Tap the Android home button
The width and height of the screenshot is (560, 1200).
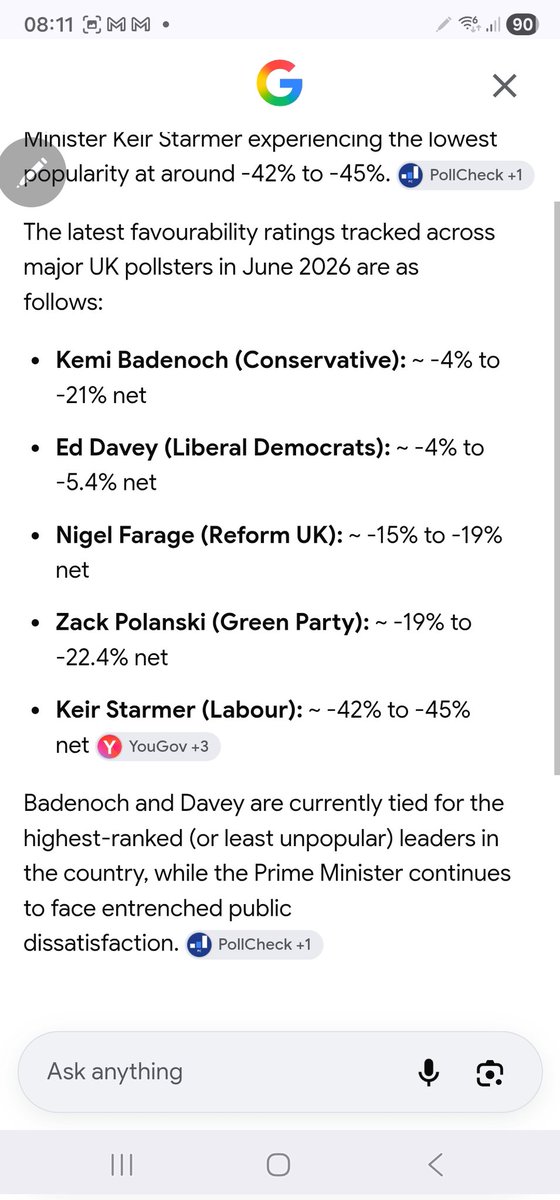pos(279,1164)
